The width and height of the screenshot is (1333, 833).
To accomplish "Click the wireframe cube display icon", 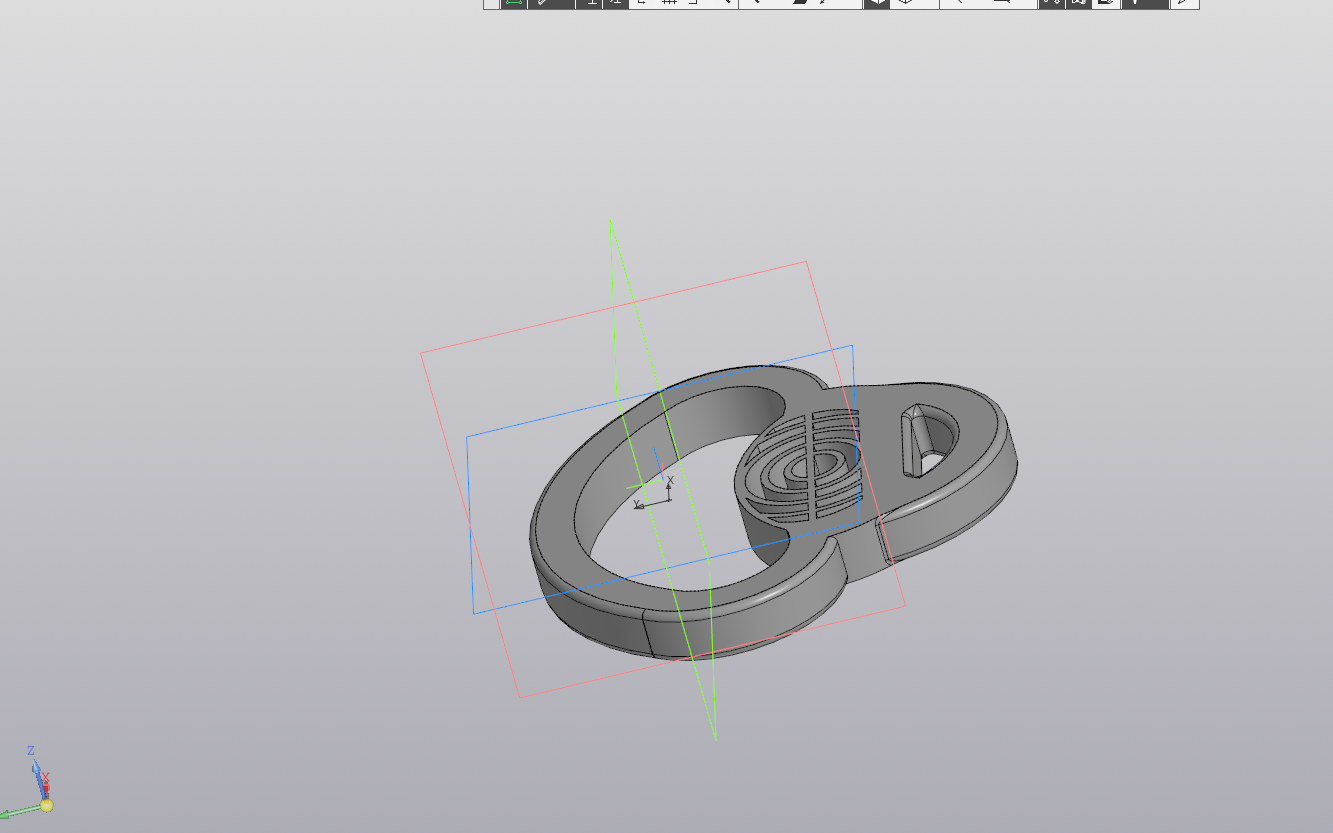I will 904,3.
